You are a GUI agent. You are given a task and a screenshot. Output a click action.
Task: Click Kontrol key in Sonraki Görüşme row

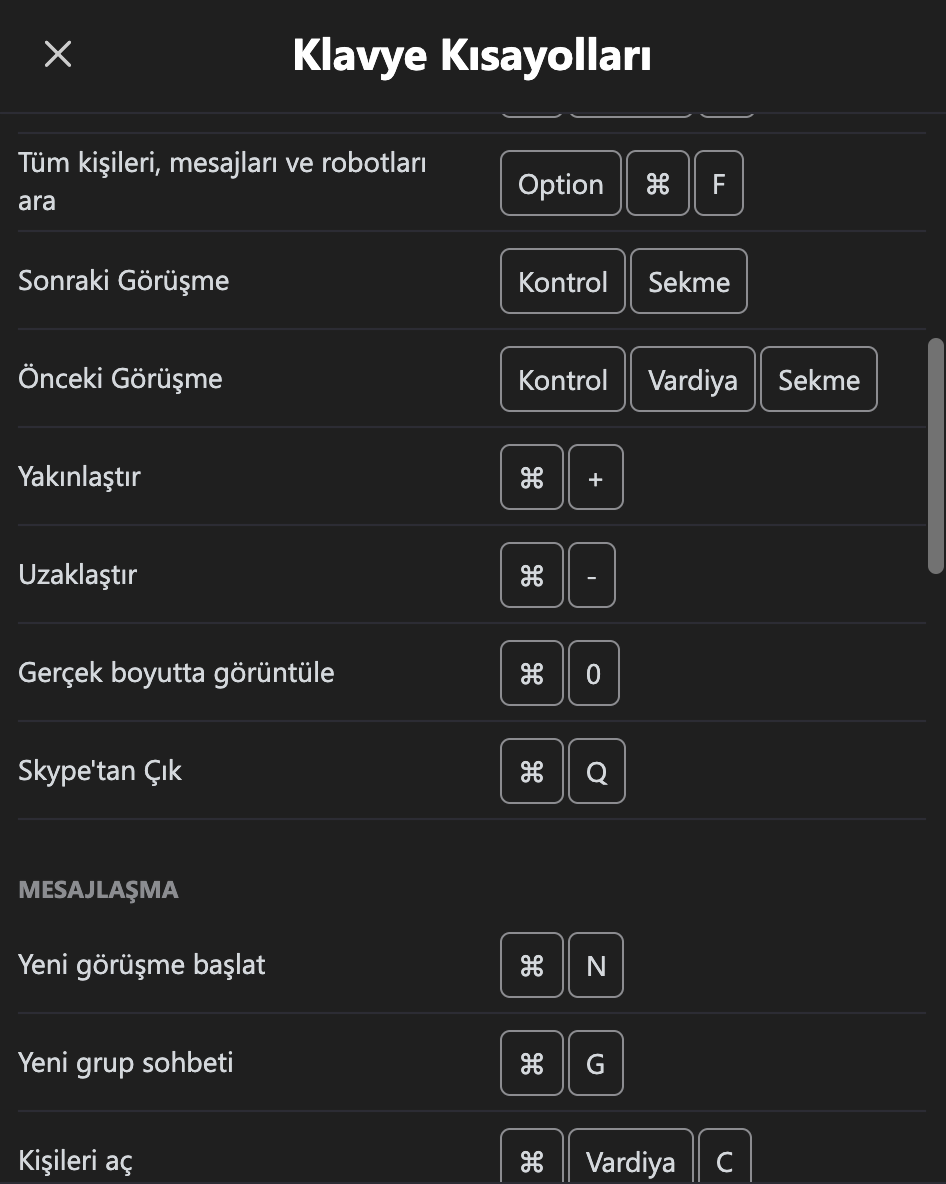562,282
